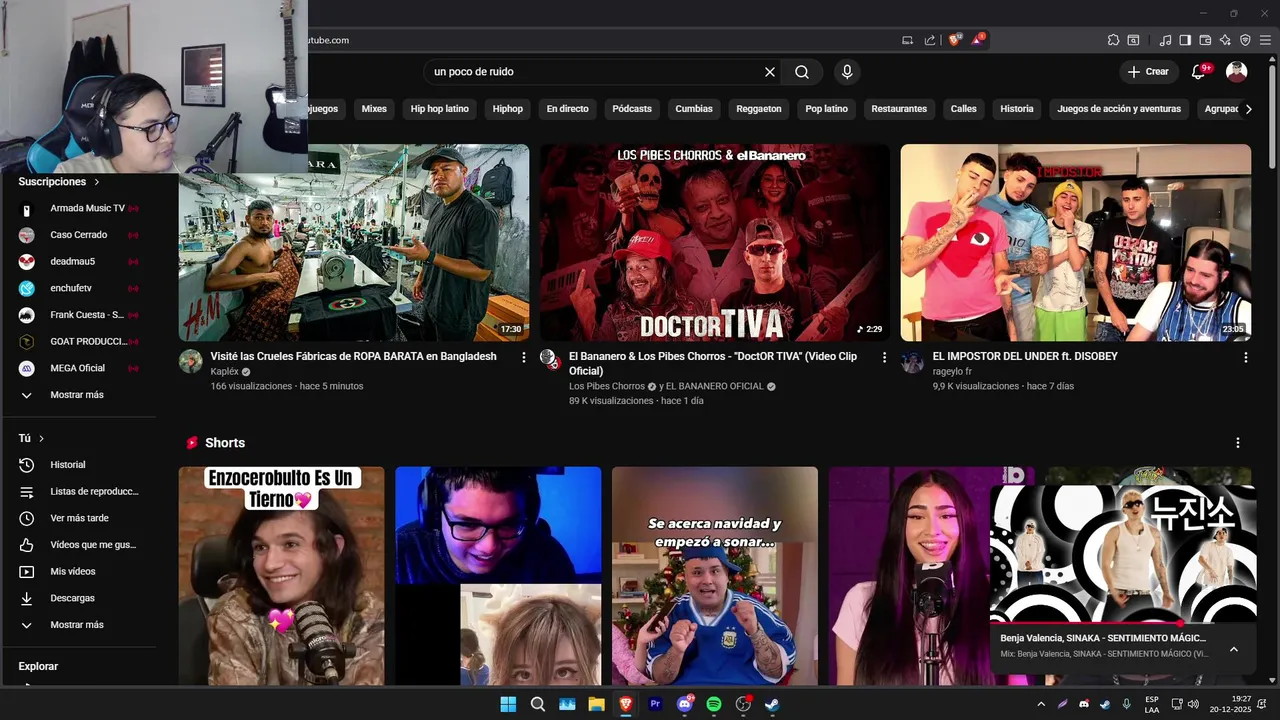Expand Tú section with Mostrar más
Viewport: 1280px width, 720px height.
80,625
